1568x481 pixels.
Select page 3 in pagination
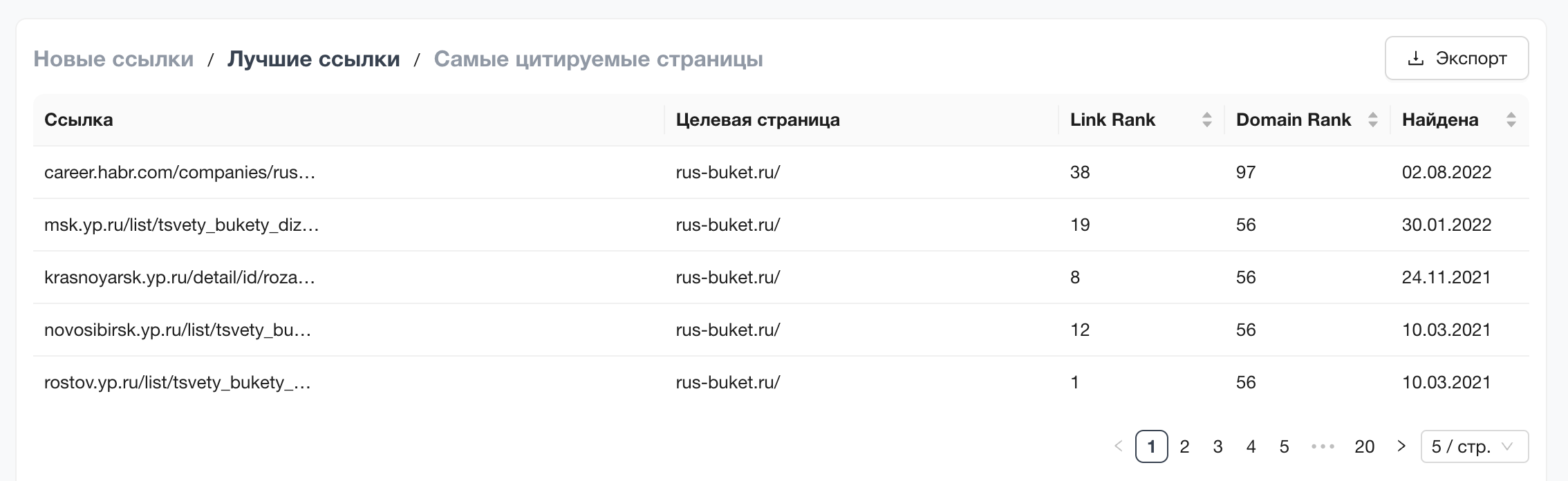pyautogui.click(x=1217, y=446)
